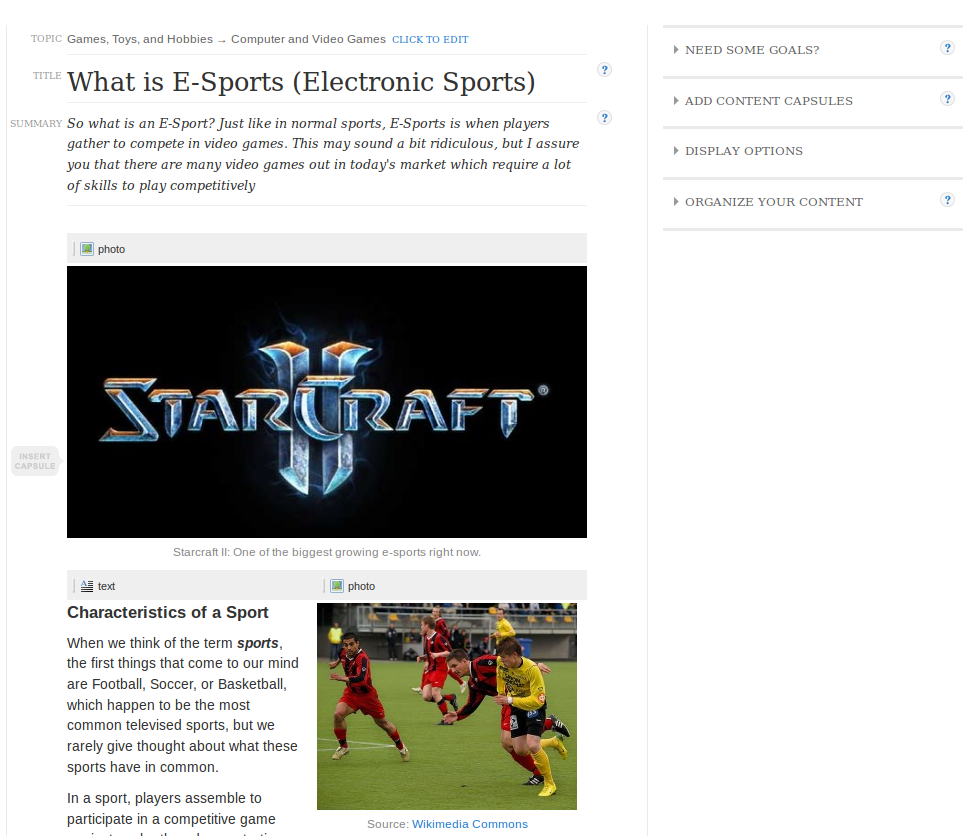Click the photo icon above Starcraft image
This screenshot has height=836, width=973.
(87, 249)
